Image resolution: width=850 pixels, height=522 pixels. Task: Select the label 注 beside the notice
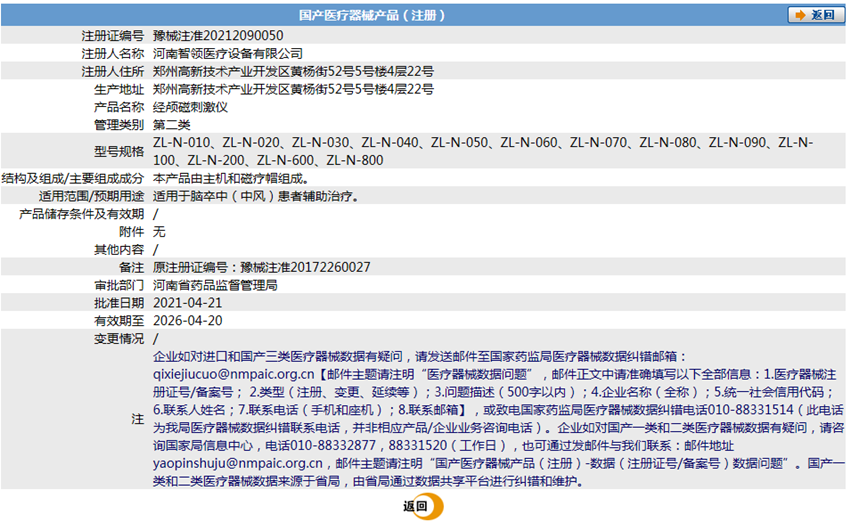[x=138, y=419]
